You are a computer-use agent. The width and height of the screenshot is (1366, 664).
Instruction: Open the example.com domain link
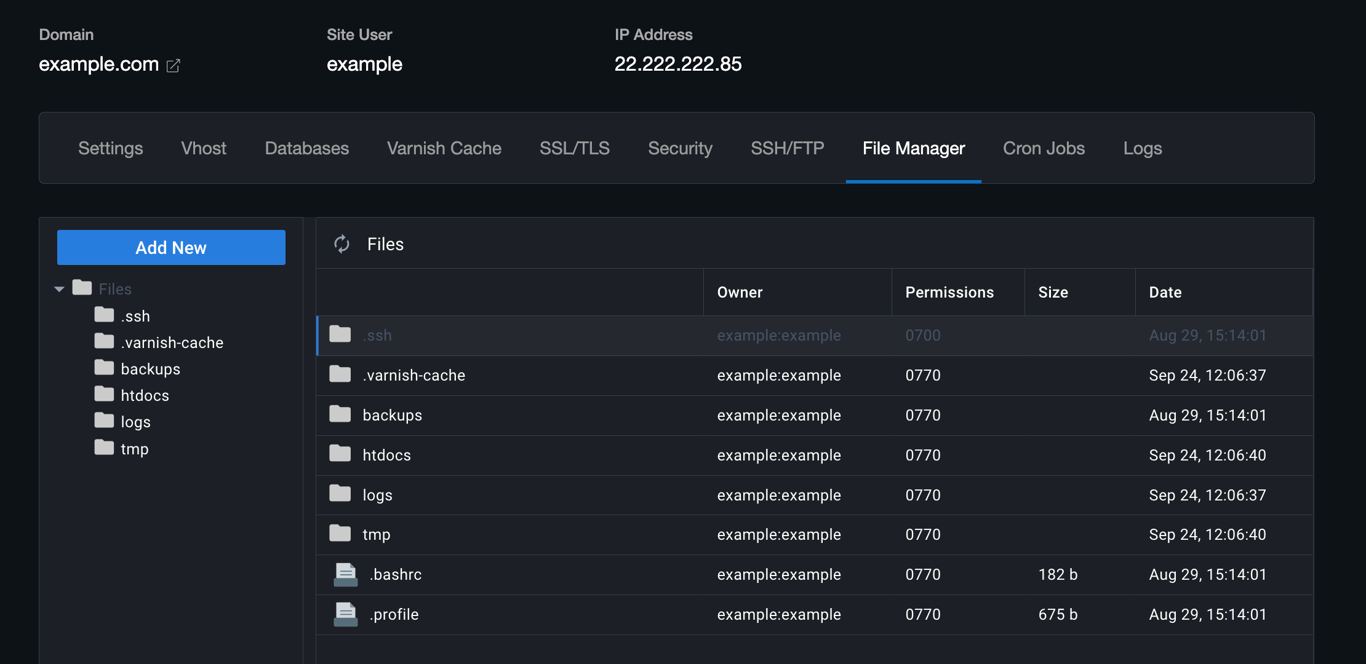96,64
